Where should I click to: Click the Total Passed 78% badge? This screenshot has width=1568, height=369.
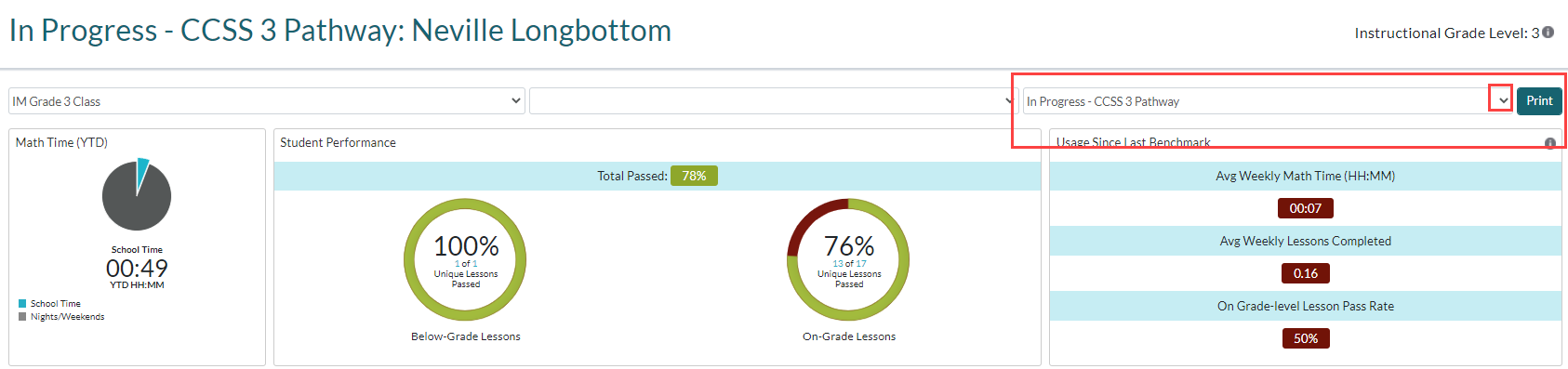(694, 176)
